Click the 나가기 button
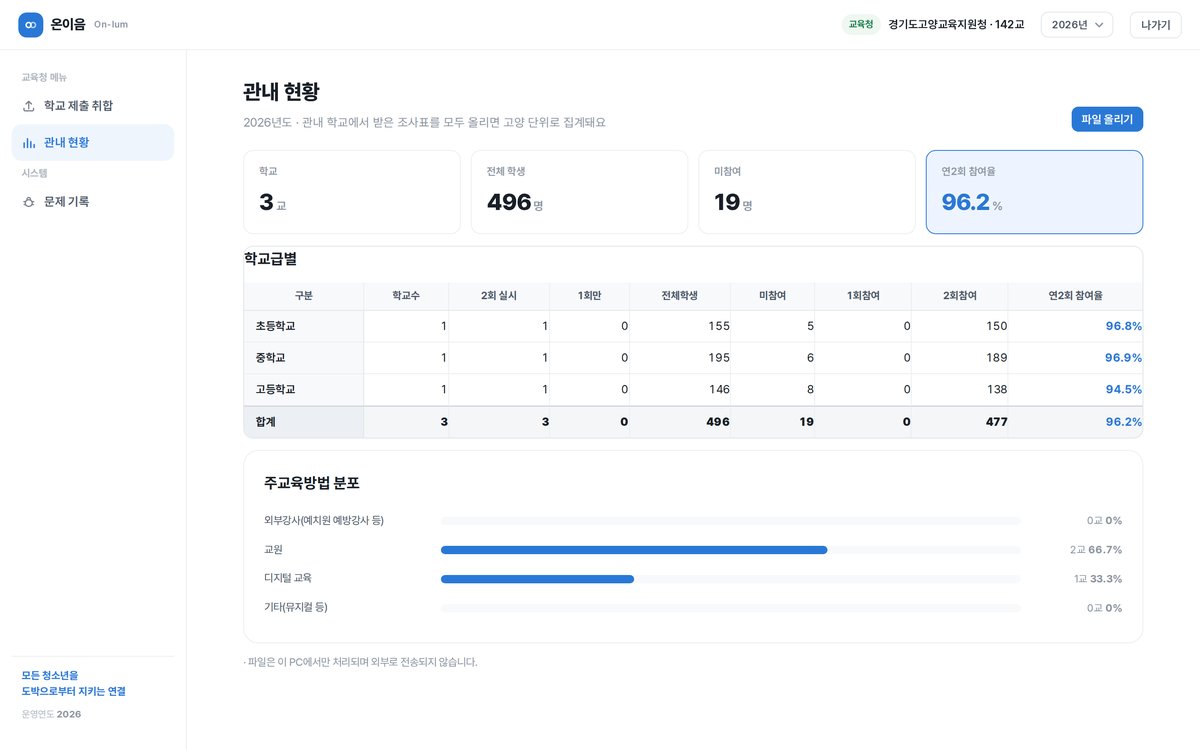 click(1155, 25)
